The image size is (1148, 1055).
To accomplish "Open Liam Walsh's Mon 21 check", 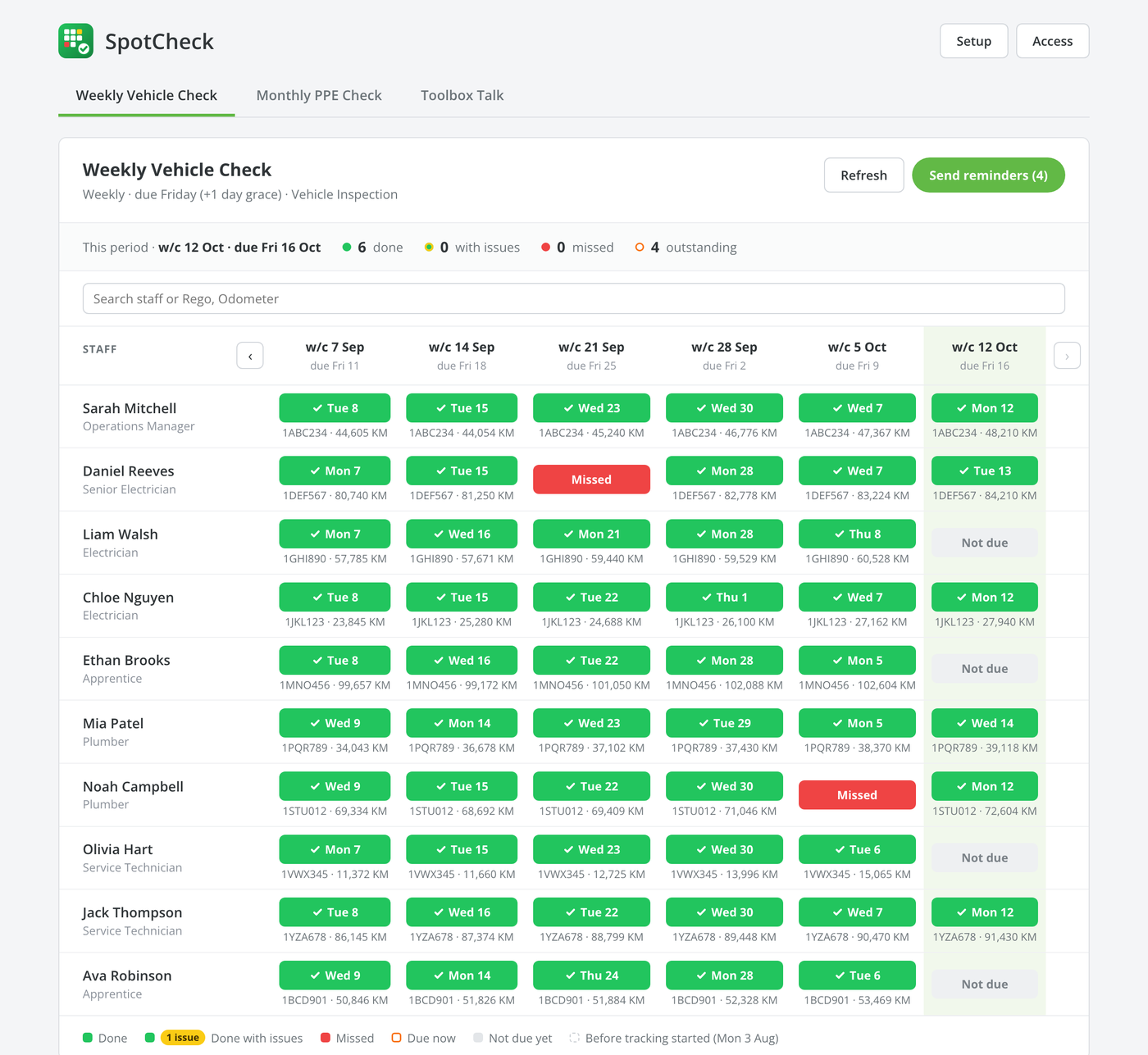I will 591,534.
